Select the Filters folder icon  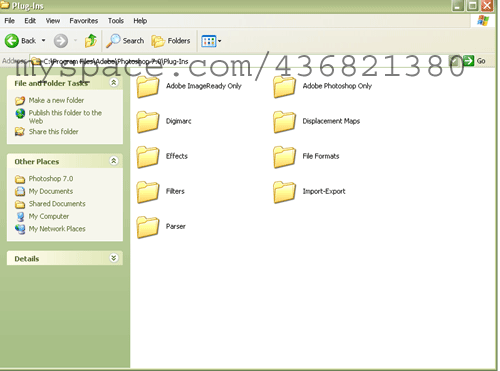coord(148,192)
